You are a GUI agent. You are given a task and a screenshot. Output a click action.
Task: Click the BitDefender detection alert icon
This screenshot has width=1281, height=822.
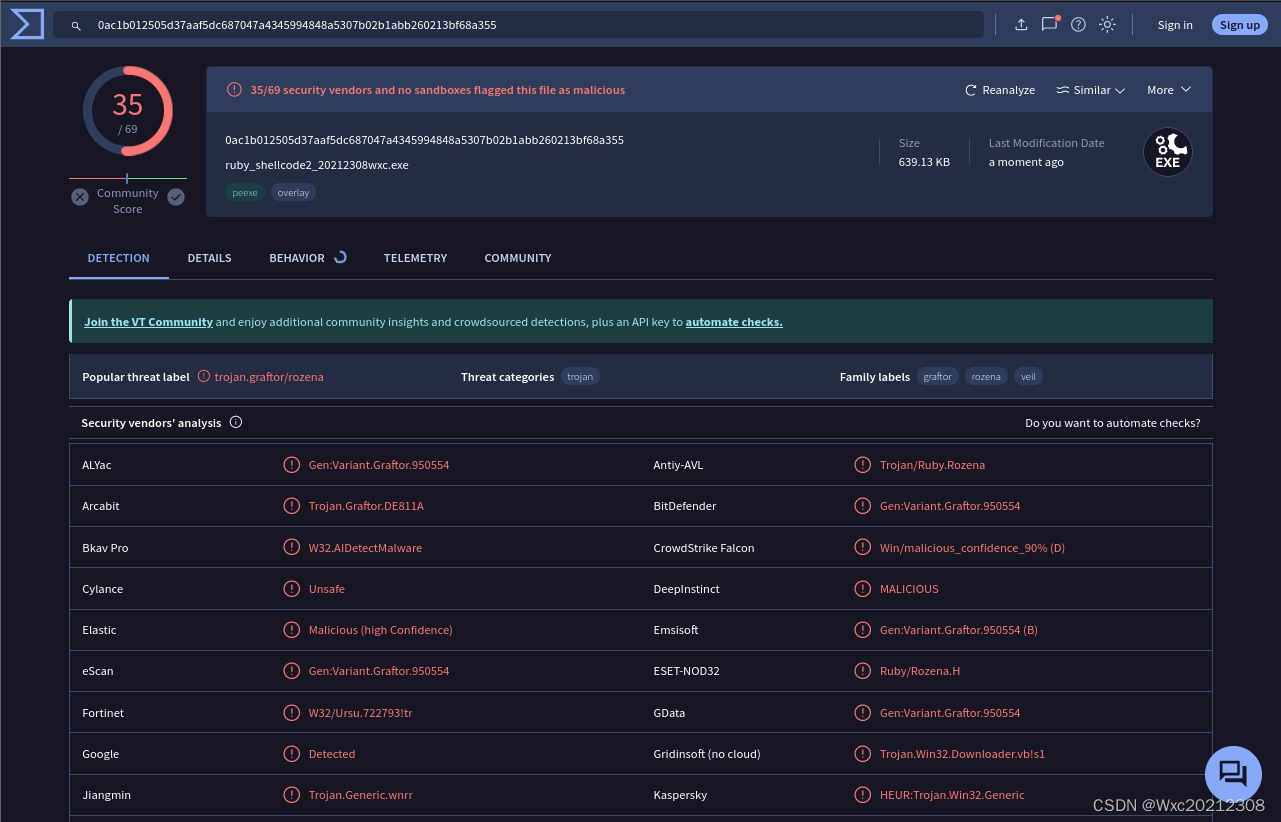tap(862, 506)
